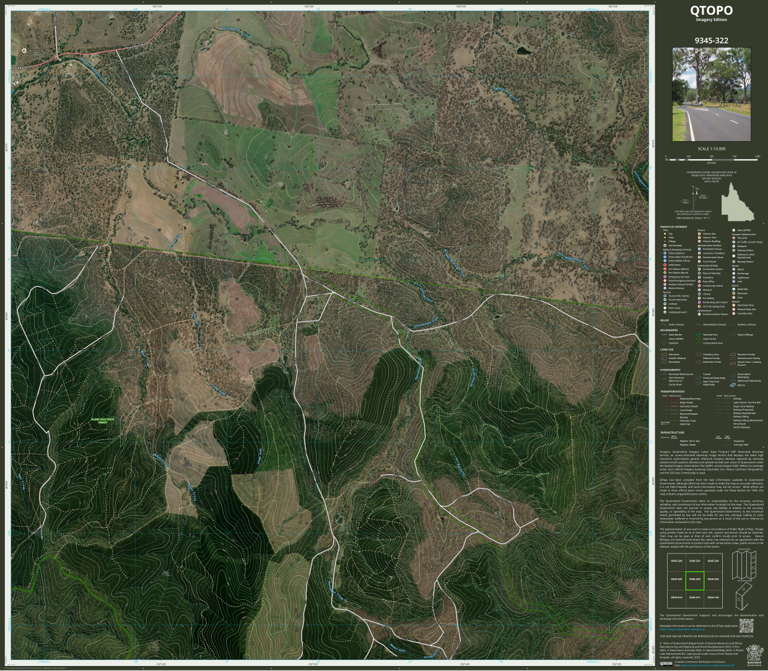The width and height of the screenshot is (768, 671).
Task: Click the QR code for QTopo application
Action: click(x=746, y=626)
